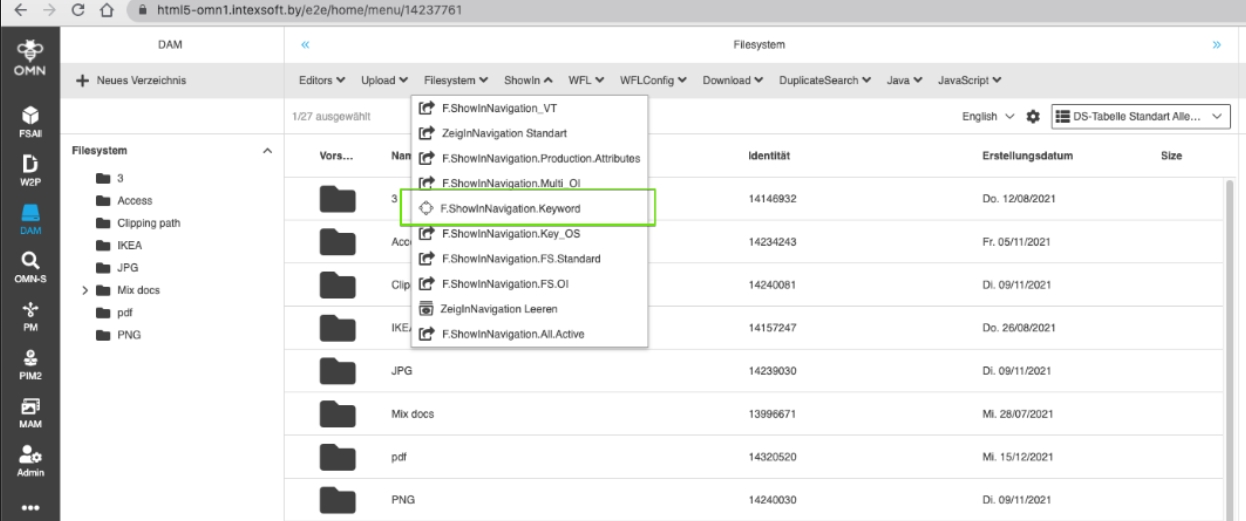Viewport: 1246px width, 521px height.
Task: Open the DS-Tabelle Standart view selector
Action: (x=1140, y=117)
